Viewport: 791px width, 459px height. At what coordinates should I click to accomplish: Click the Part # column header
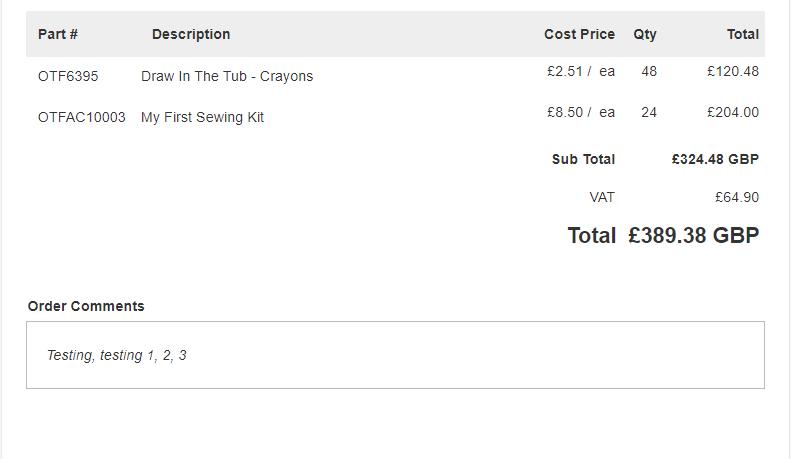[x=58, y=34]
